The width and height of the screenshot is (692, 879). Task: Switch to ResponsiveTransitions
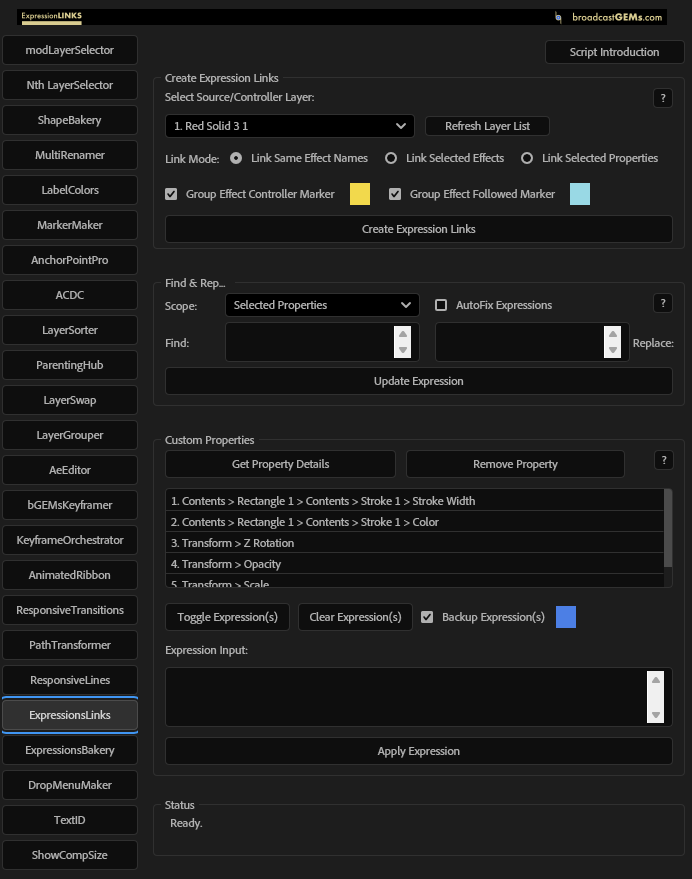[x=70, y=610]
